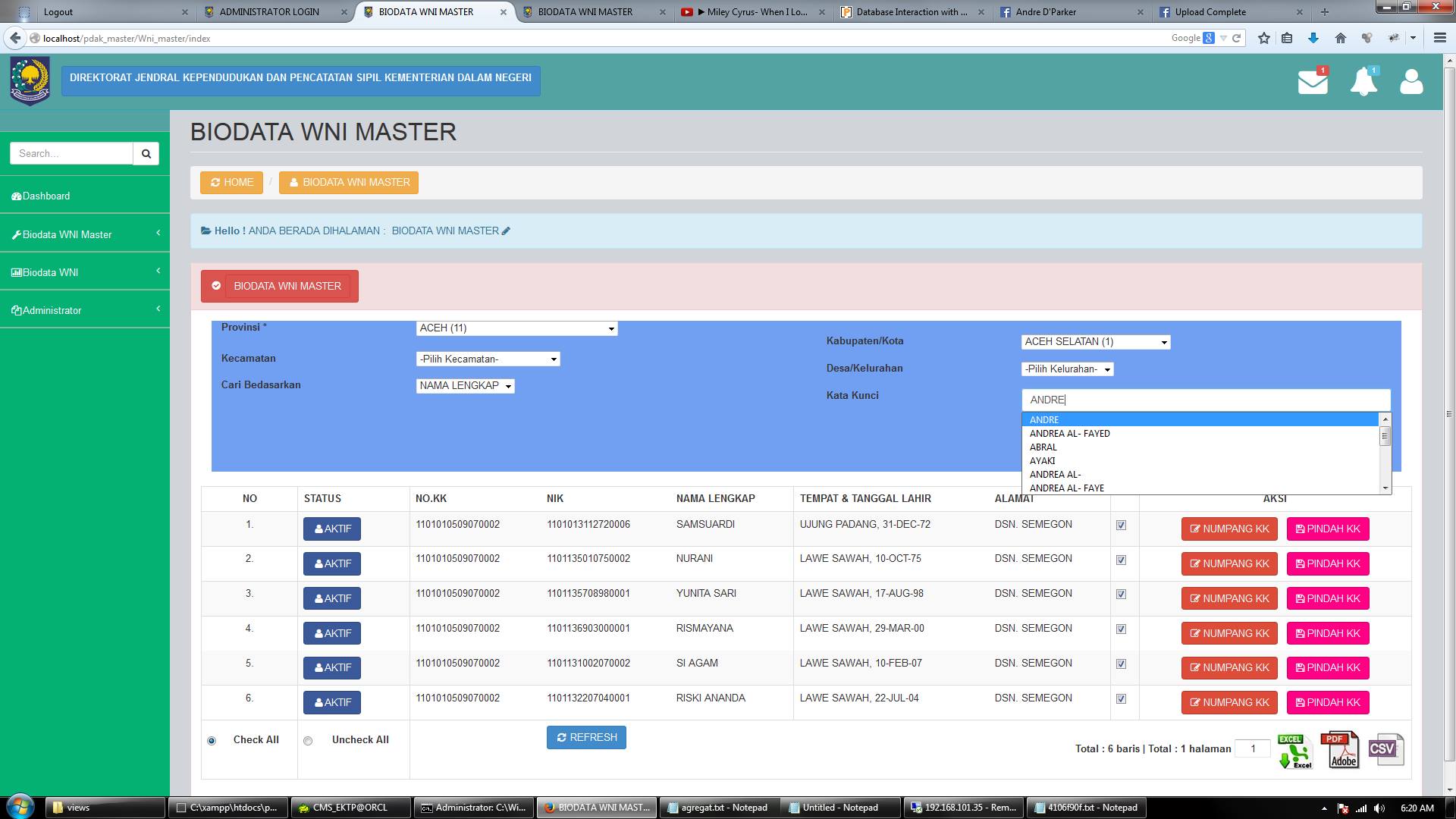Click the autocomplete list scrollbar down arrow
This screenshot has height=819, width=1456.
(x=1385, y=488)
